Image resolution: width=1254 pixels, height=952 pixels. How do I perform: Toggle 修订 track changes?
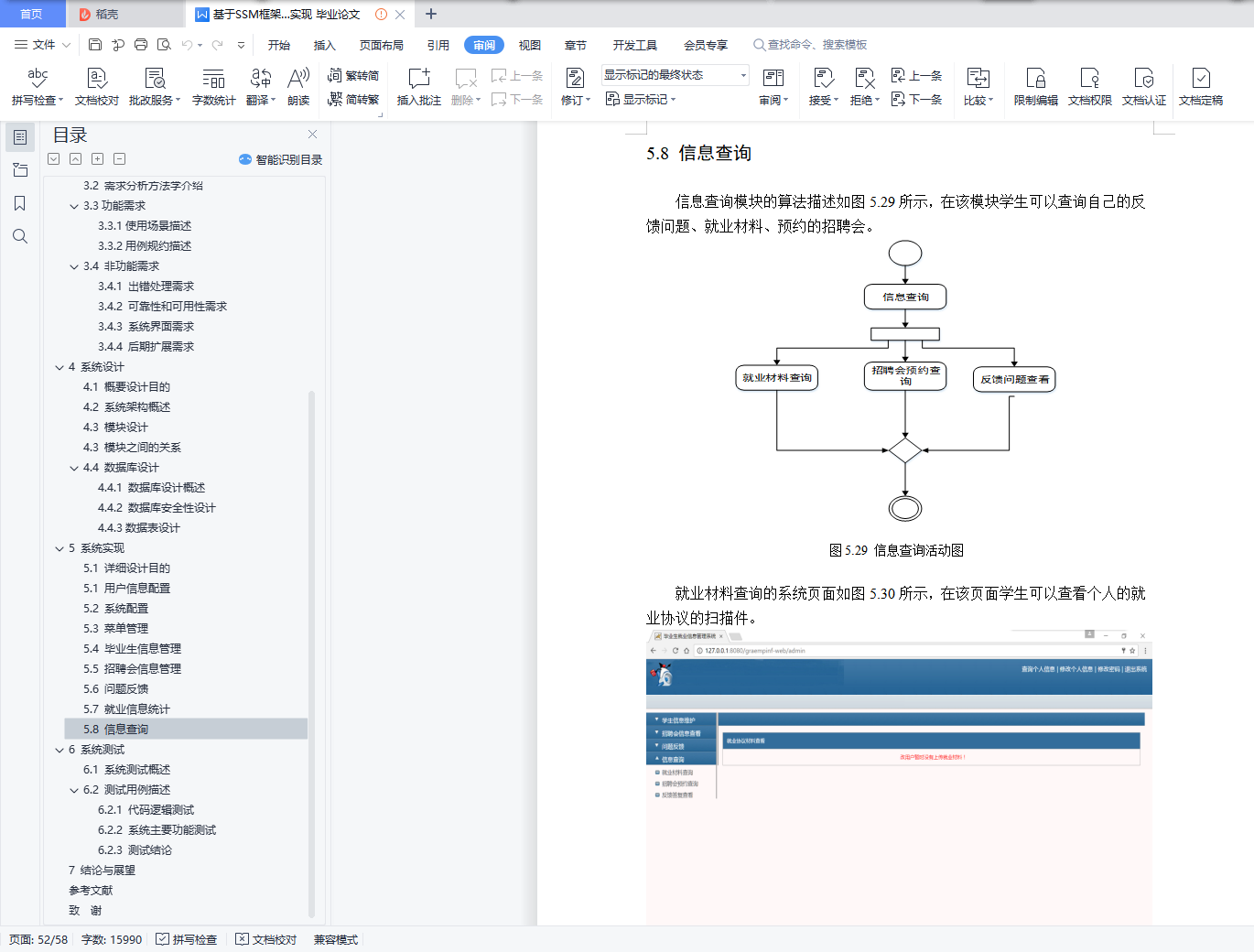click(x=576, y=87)
